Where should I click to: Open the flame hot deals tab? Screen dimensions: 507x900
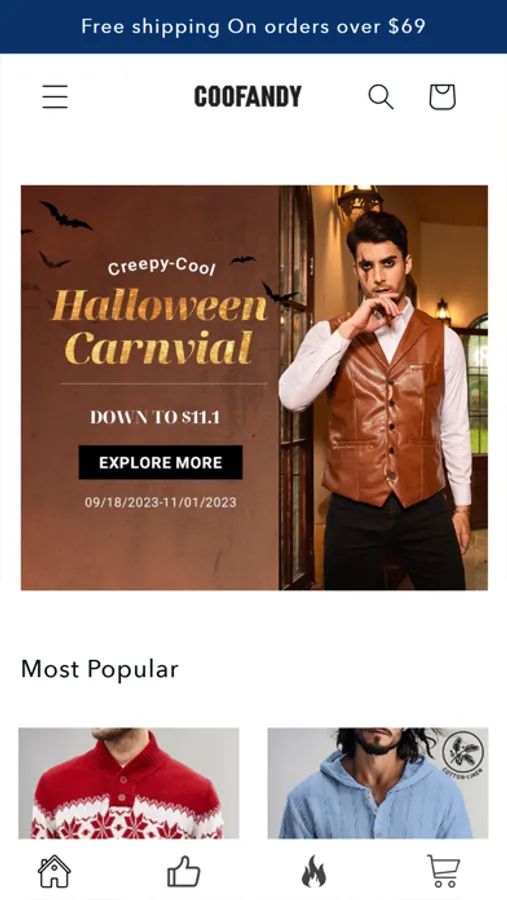[314, 871]
